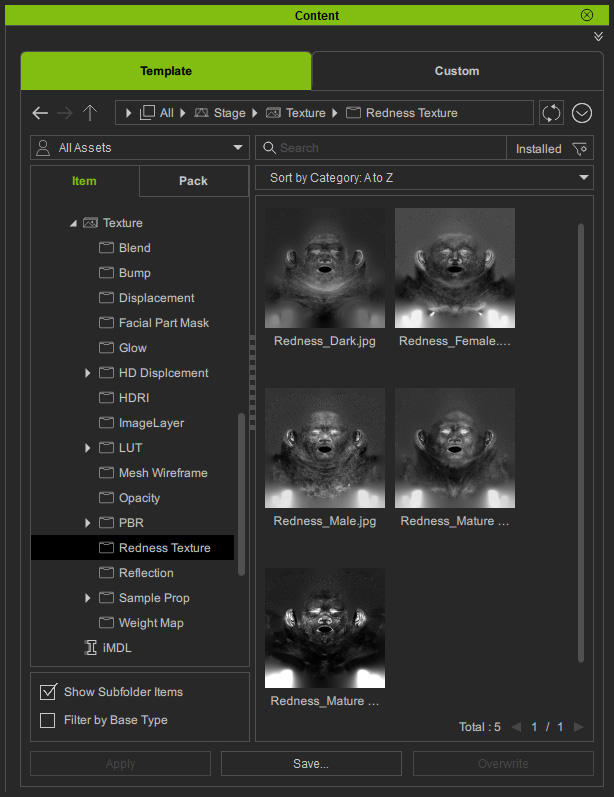Uncheck Show Subfolder Items
Image resolution: width=614 pixels, height=797 pixels.
click(47, 692)
